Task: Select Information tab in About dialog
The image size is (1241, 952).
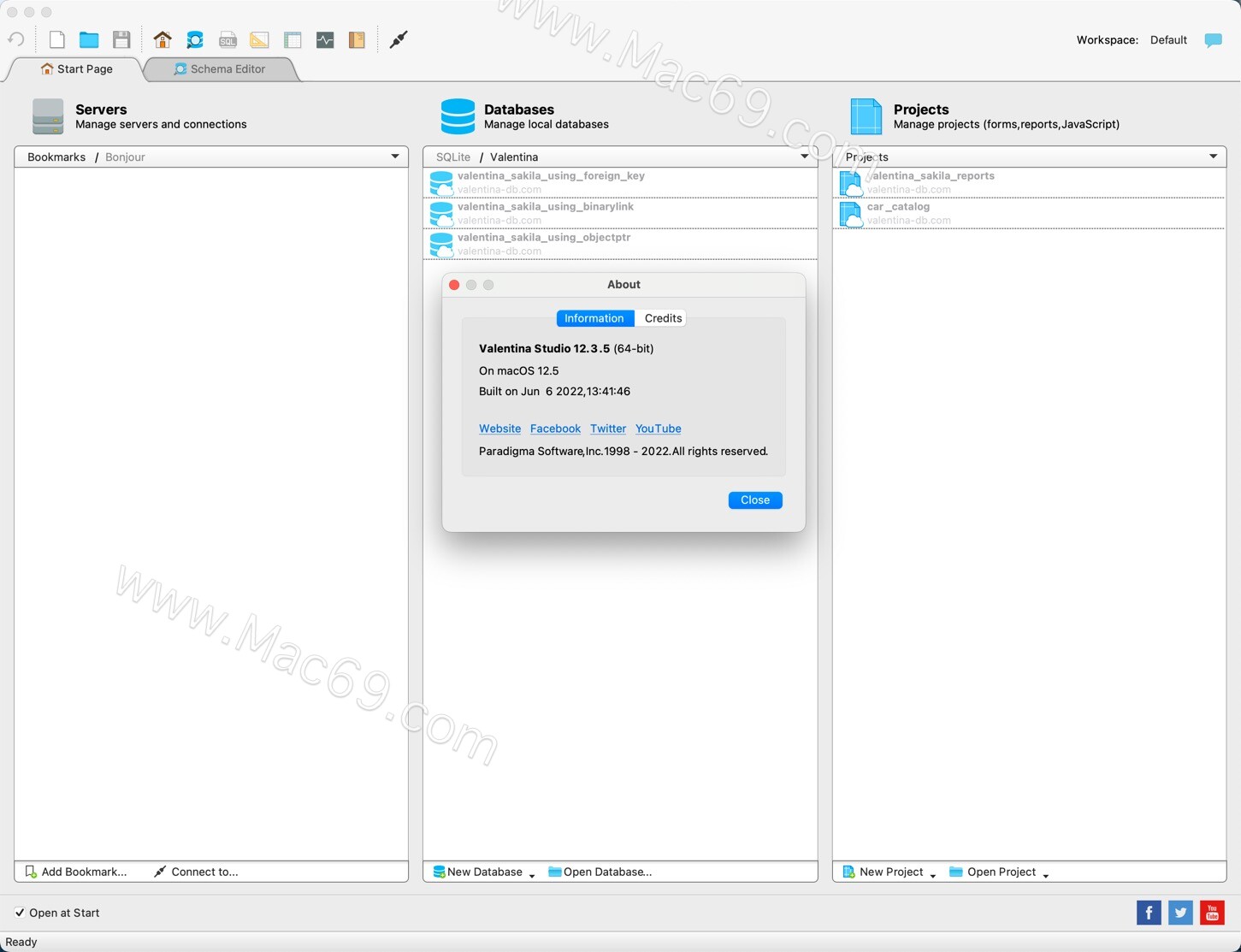Action: (594, 318)
